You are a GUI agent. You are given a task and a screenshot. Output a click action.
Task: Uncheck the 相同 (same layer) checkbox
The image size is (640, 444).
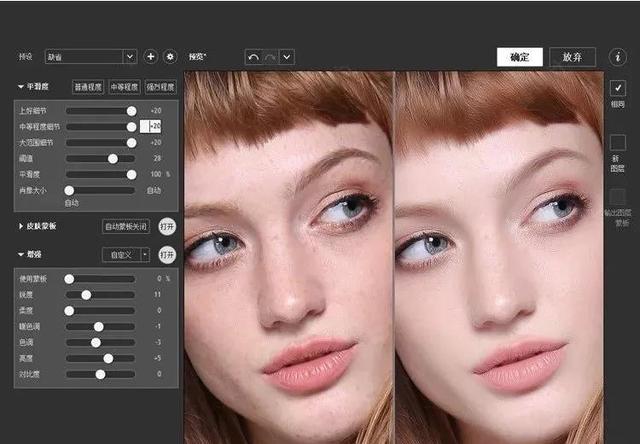[x=617, y=88]
